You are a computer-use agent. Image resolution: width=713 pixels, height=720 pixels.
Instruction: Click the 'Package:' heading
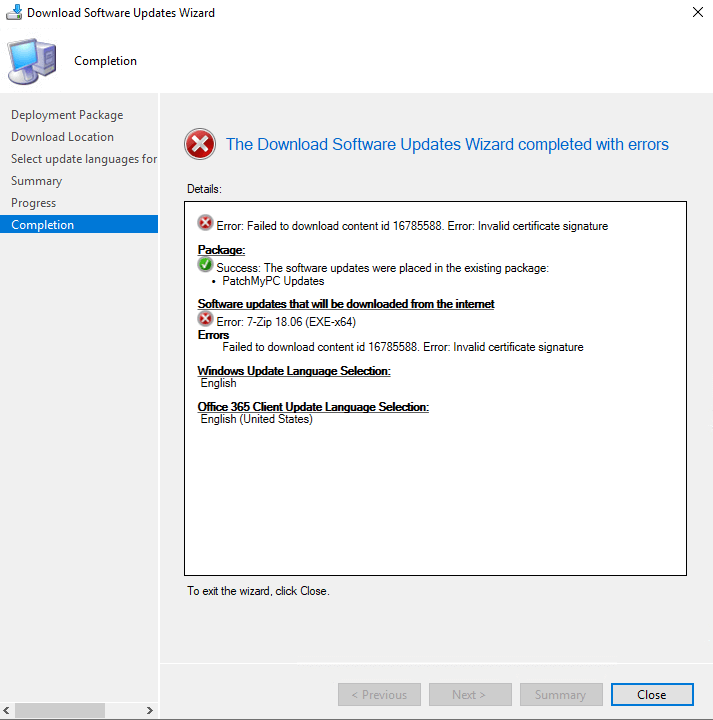point(221,250)
